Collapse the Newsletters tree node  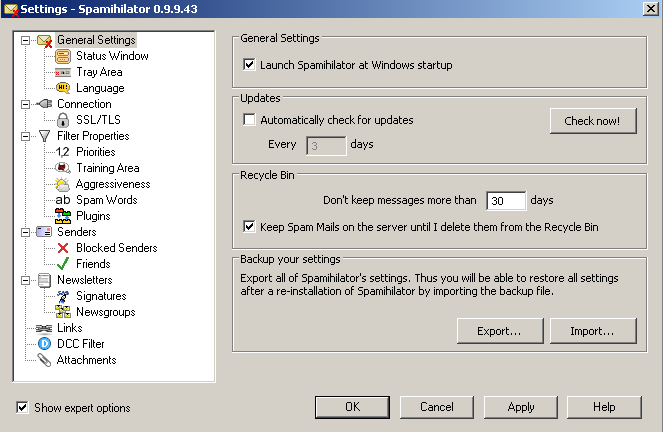point(26,280)
